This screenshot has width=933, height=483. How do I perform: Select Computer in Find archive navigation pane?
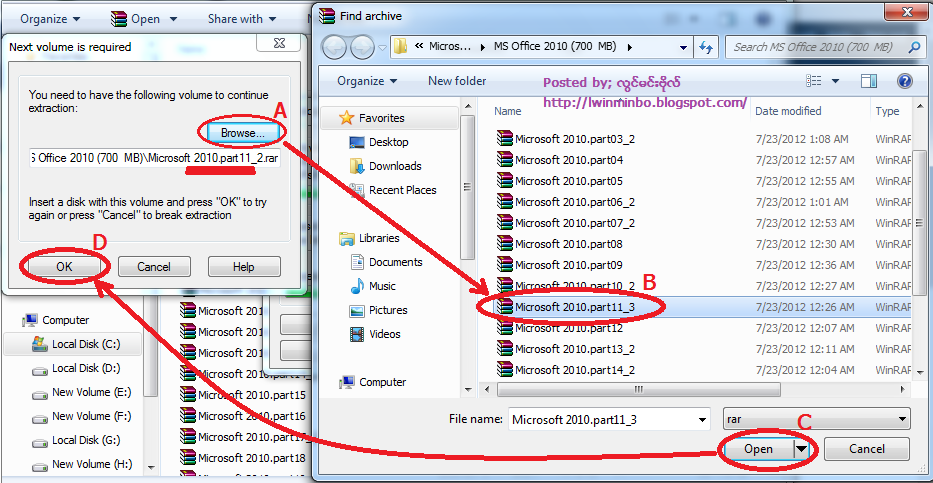coord(383,382)
